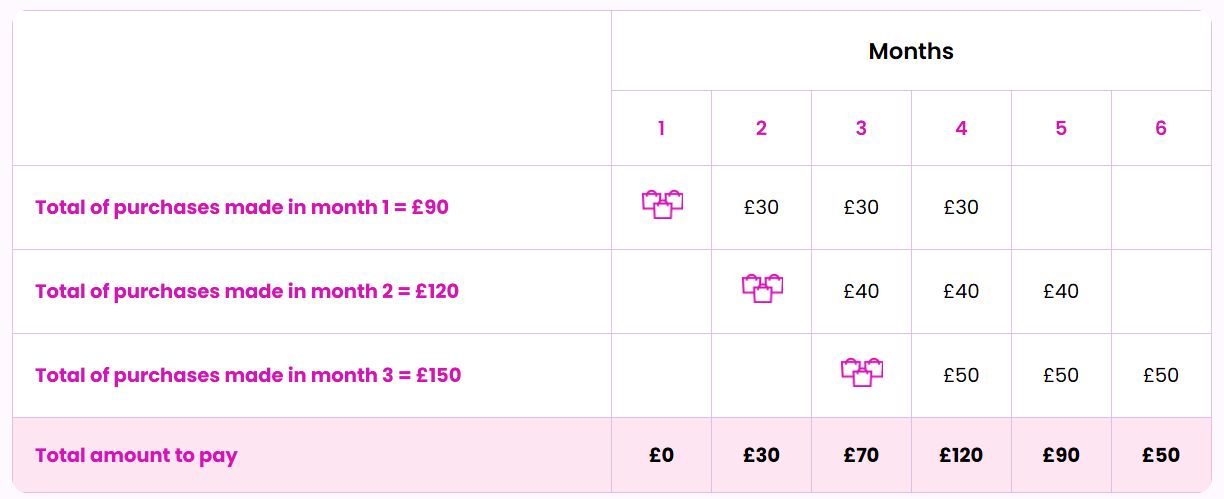Select row label for month 2 purchases £120
1224x499 pixels.
(x=247, y=292)
